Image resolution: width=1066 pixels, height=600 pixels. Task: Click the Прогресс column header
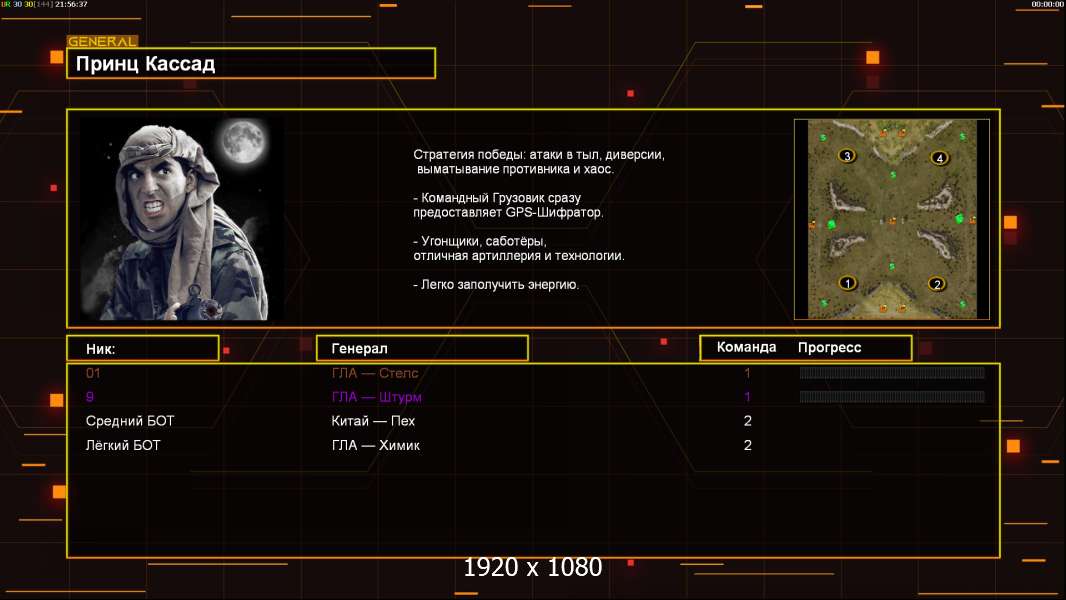829,347
